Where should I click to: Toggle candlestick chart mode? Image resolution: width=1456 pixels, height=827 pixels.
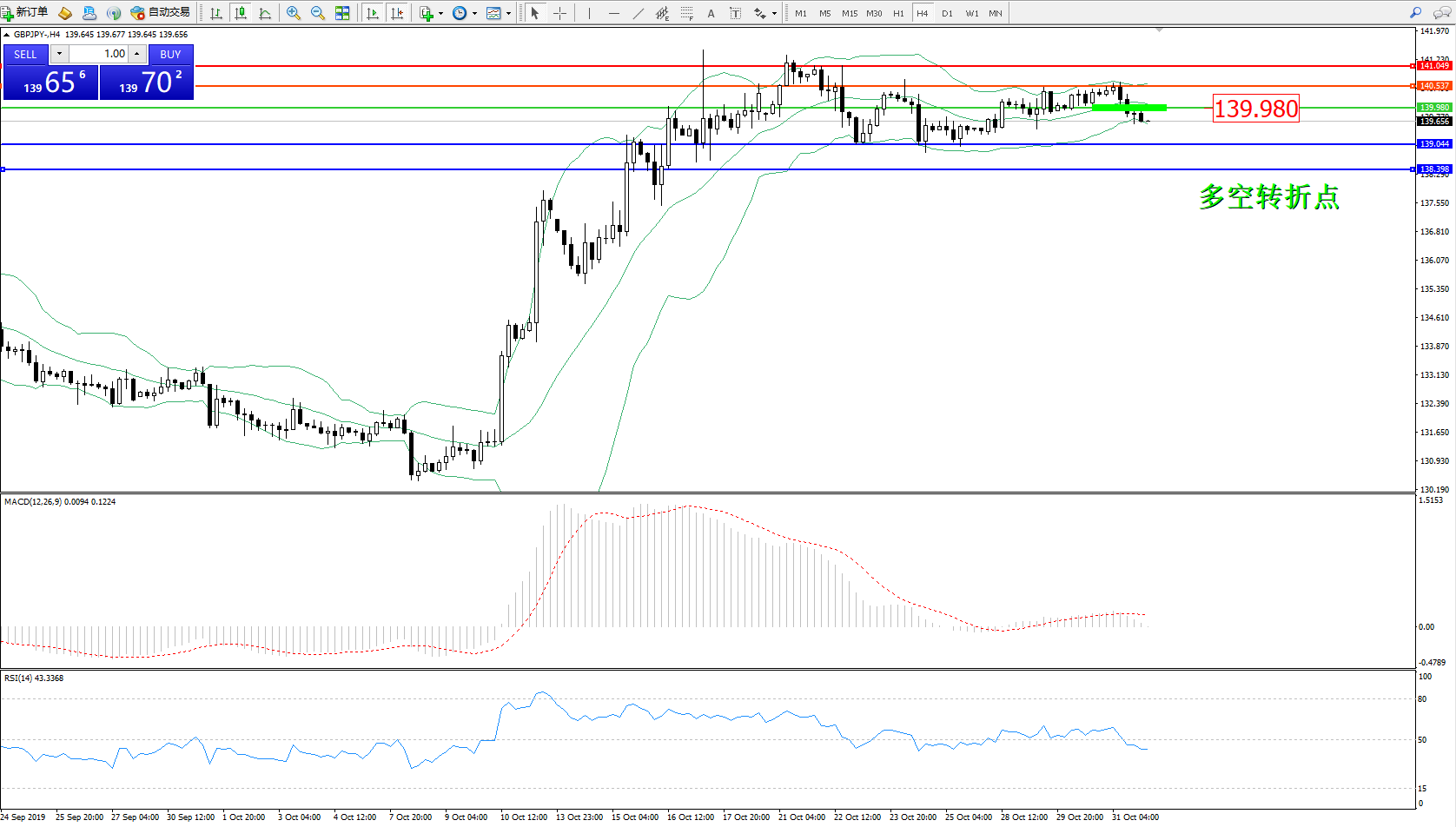[241, 13]
